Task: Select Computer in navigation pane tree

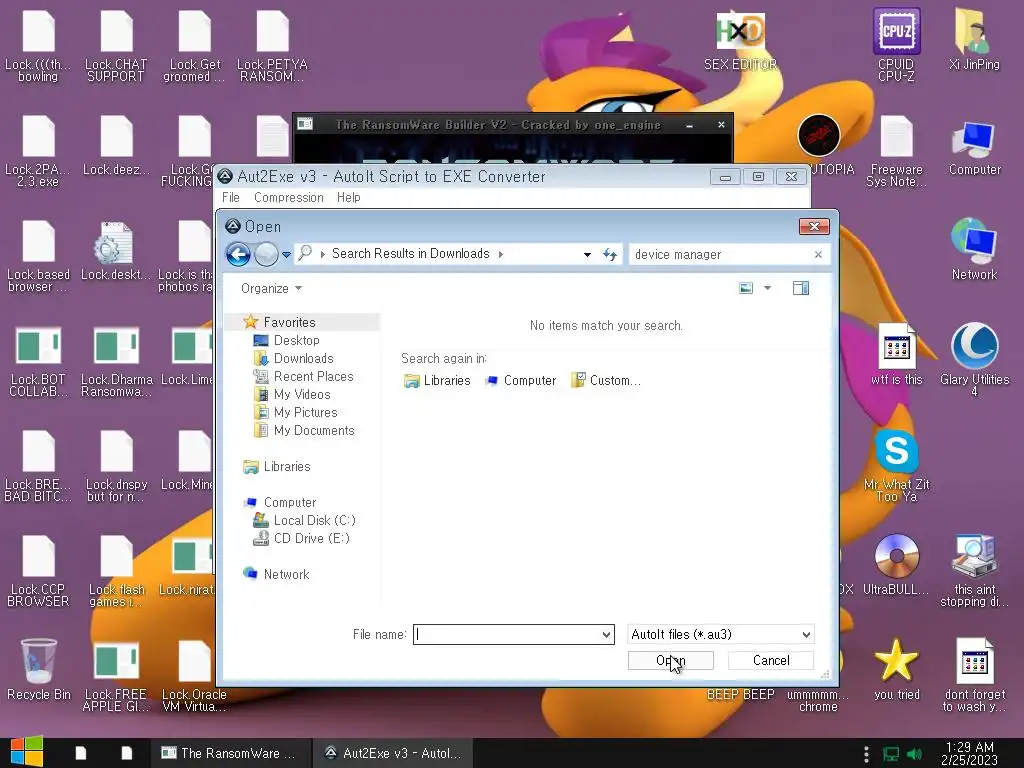Action: (290, 502)
